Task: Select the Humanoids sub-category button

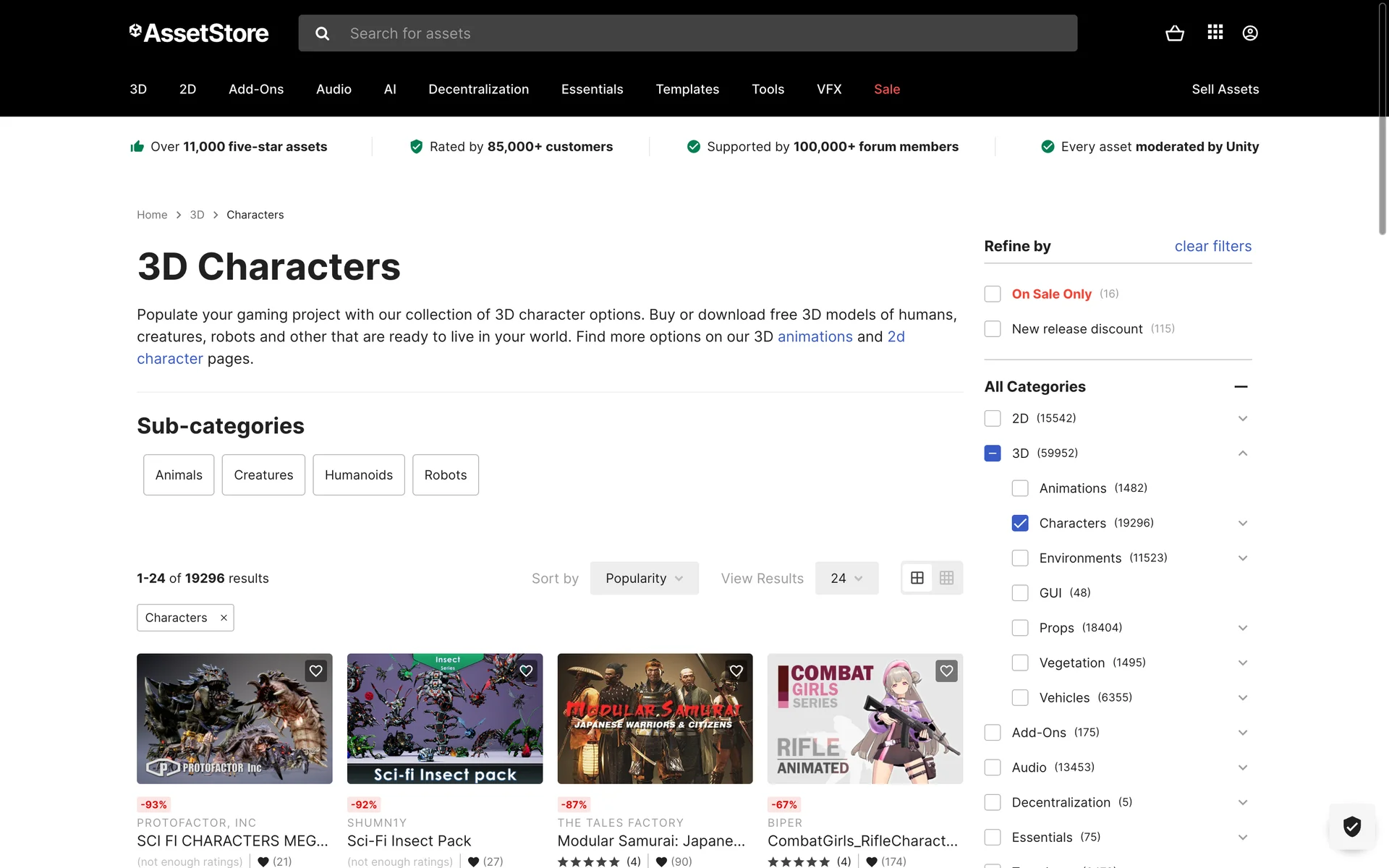Action: [x=358, y=475]
